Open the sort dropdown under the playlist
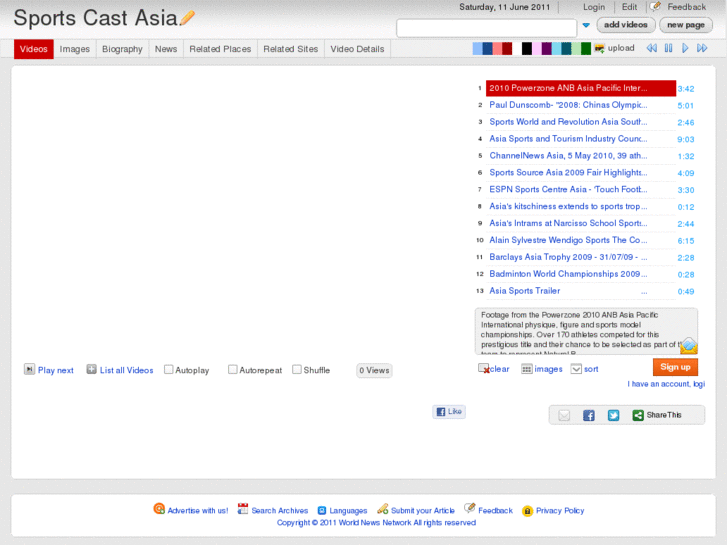 point(576,369)
